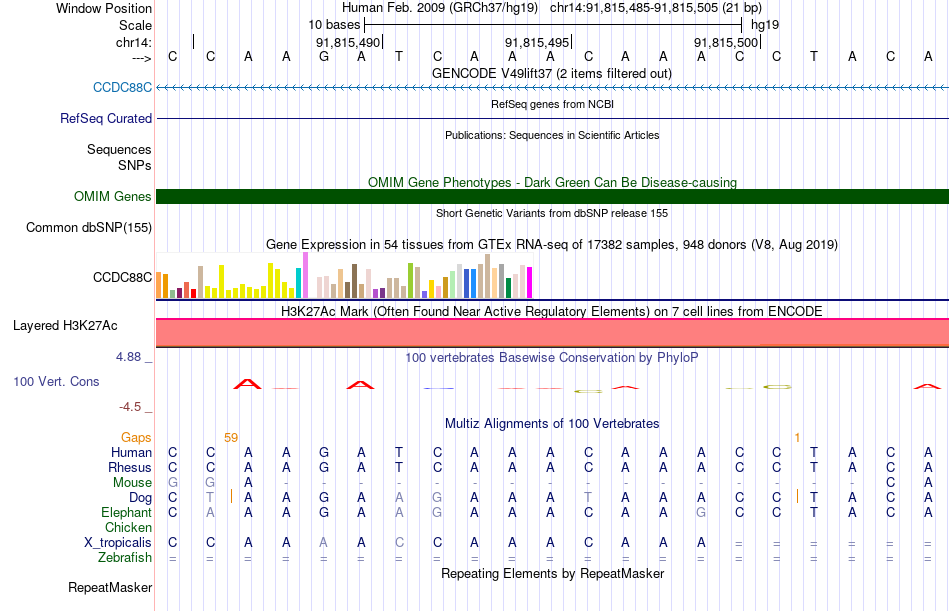Click the 100 Vert. Cons track label

click(56, 381)
